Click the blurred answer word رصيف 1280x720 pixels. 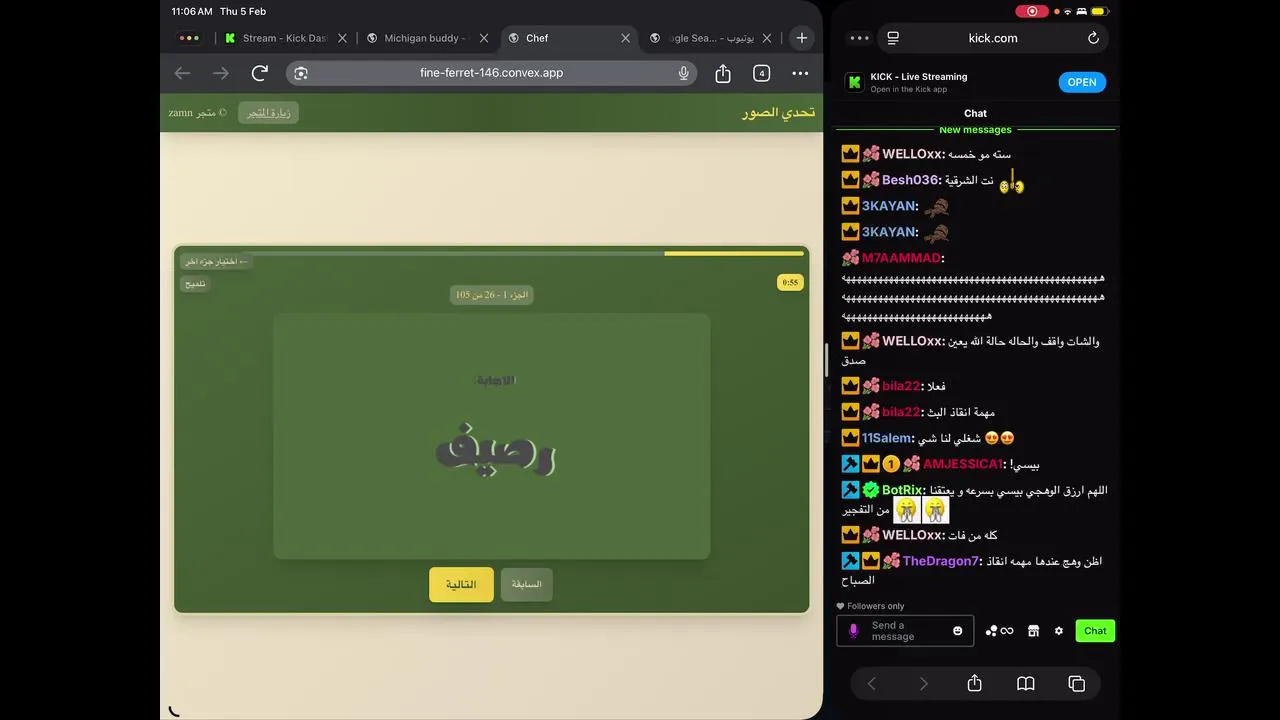[x=495, y=452]
